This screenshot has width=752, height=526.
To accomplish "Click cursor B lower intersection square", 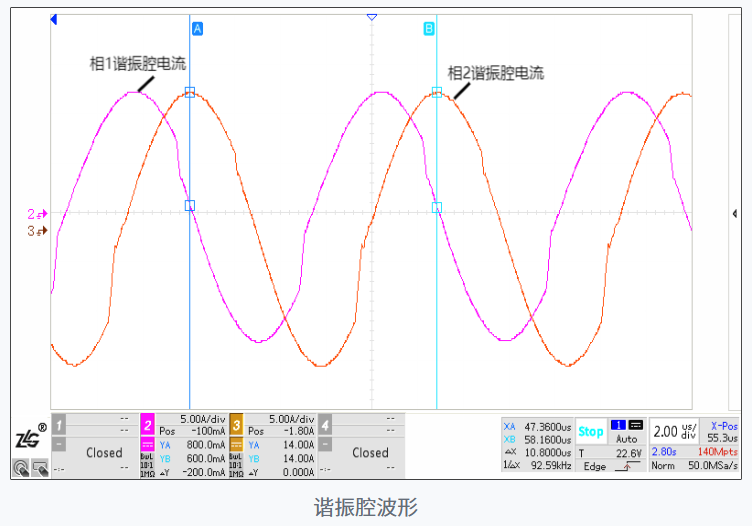I will pyautogui.click(x=437, y=208).
